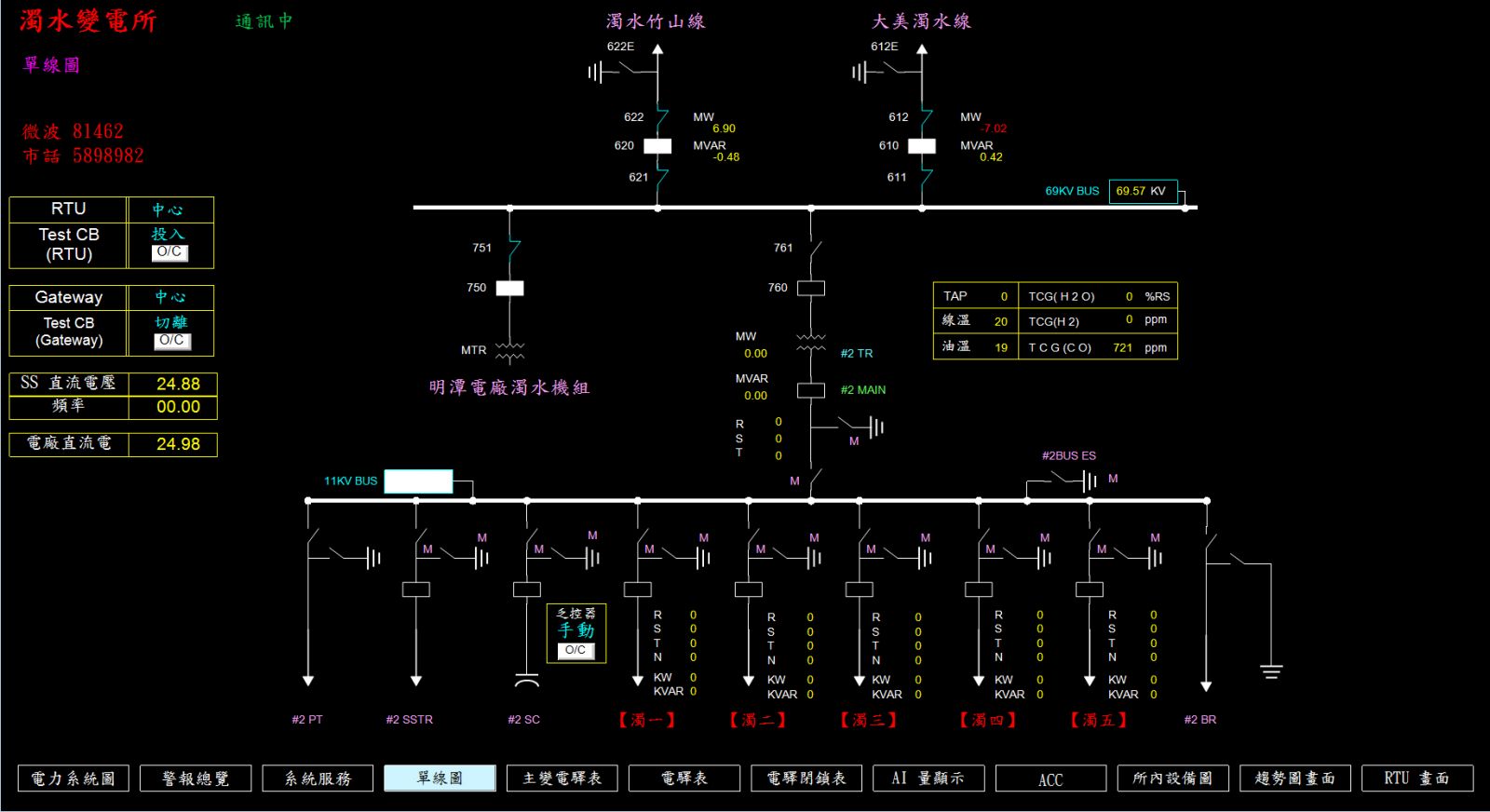Image resolution: width=1490 pixels, height=812 pixels.
Task: Toggle the controller O/C button under 手動
Action: coord(576,651)
